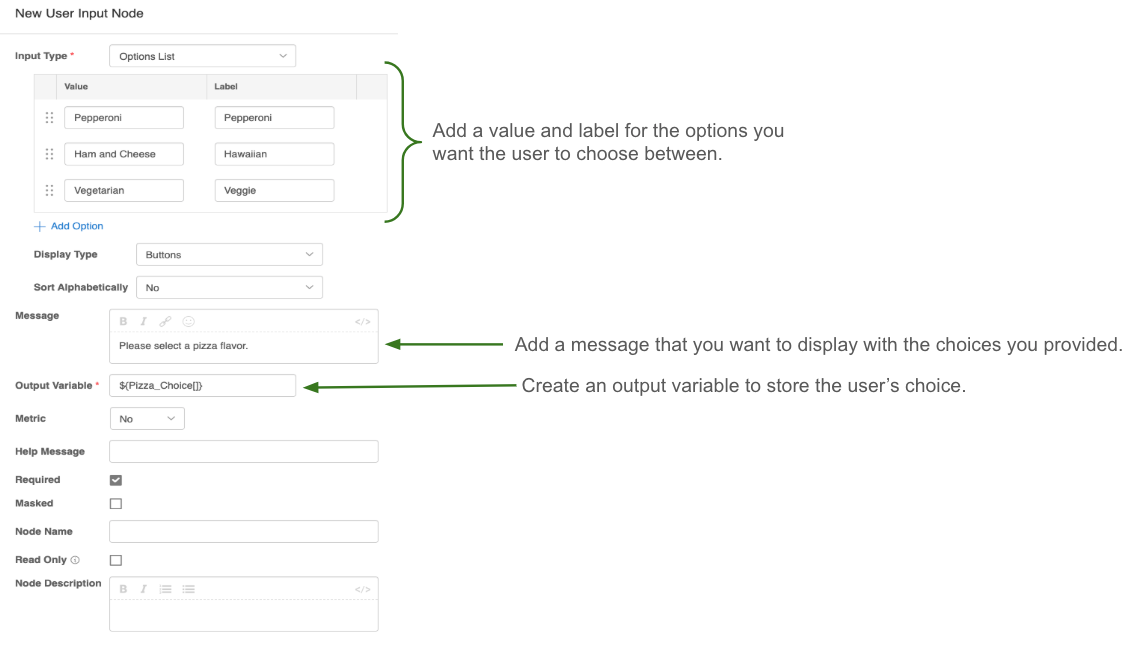Open the Input Type dropdown
Viewport: 1131px width, 645px height.
tap(202, 56)
